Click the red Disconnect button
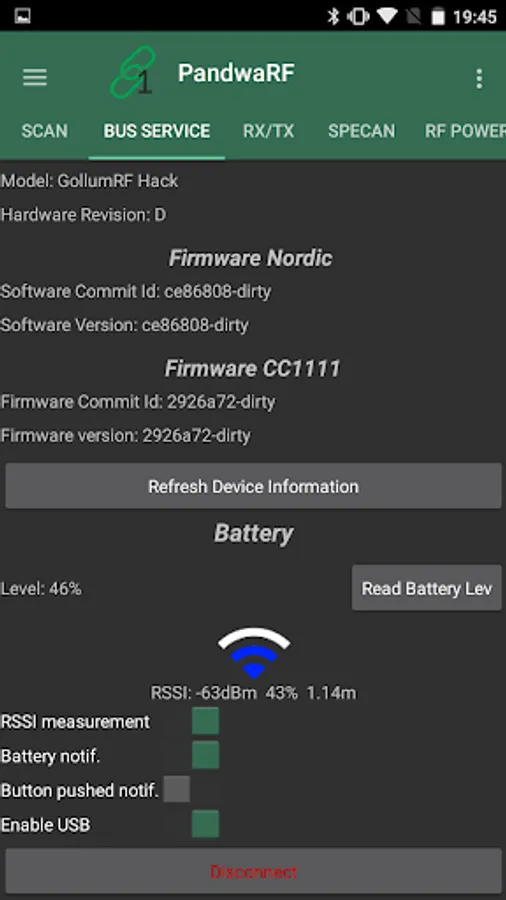Image resolution: width=506 pixels, height=900 pixels. [254, 871]
